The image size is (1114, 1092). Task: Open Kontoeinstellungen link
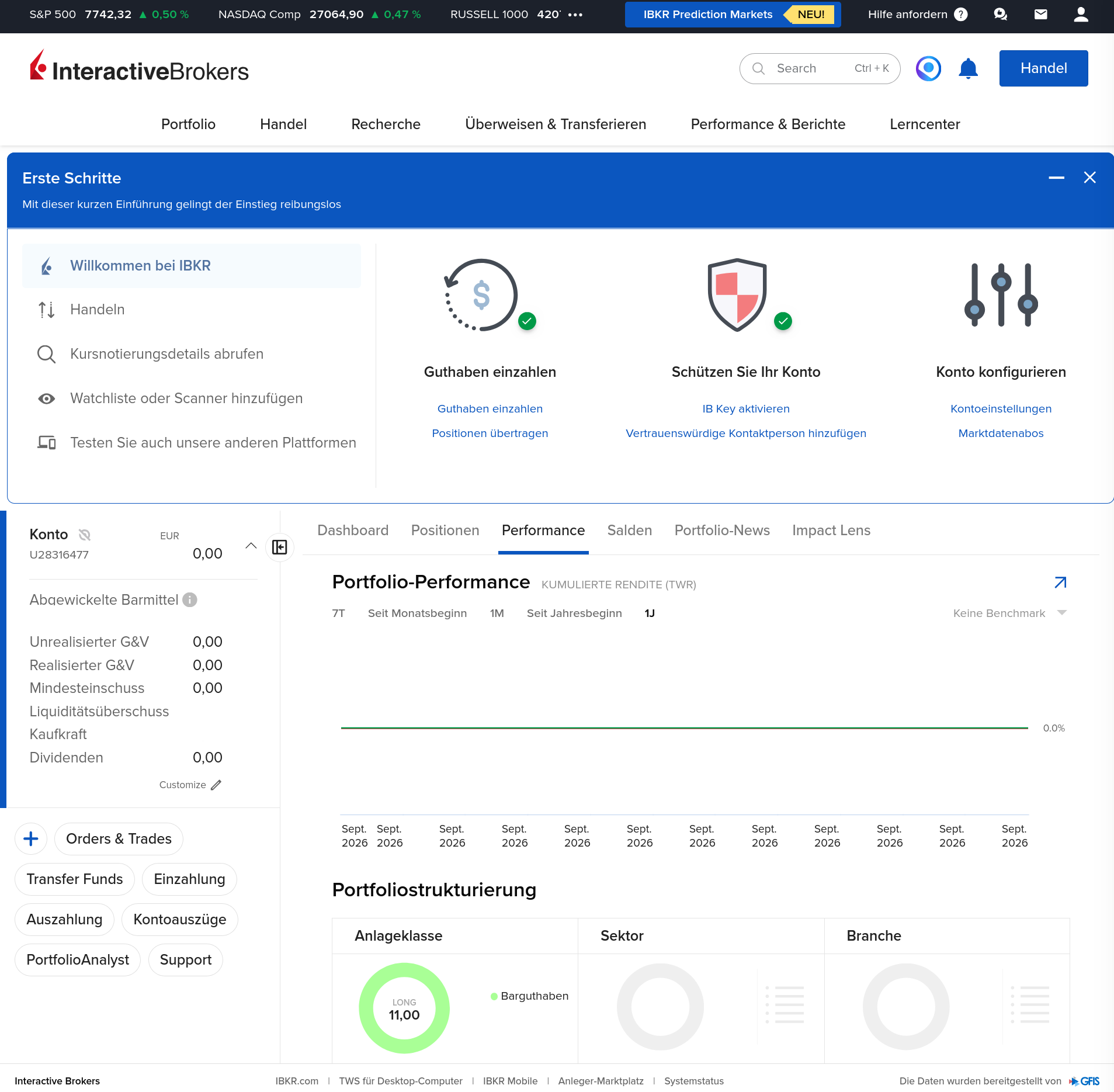pyautogui.click(x=1001, y=409)
